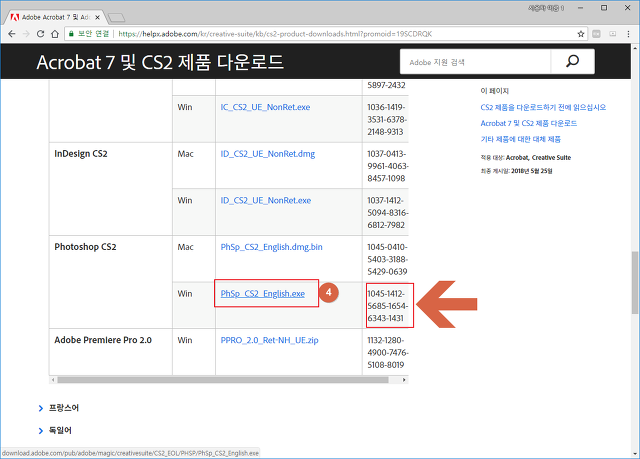Image resolution: width=640 pixels, height=459 pixels.
Task: Reload the page with the refresh icon
Action: pyautogui.click(x=40, y=34)
